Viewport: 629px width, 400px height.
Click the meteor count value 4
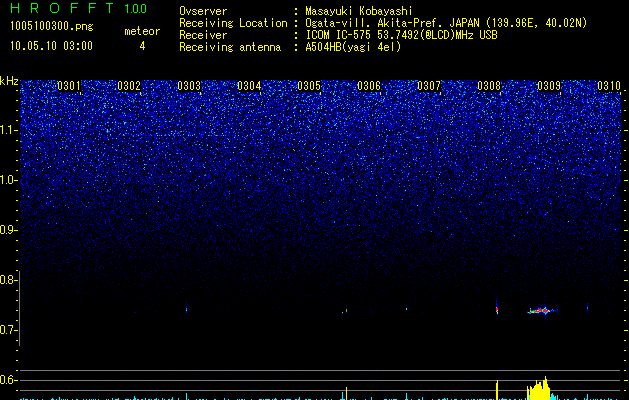[142, 46]
